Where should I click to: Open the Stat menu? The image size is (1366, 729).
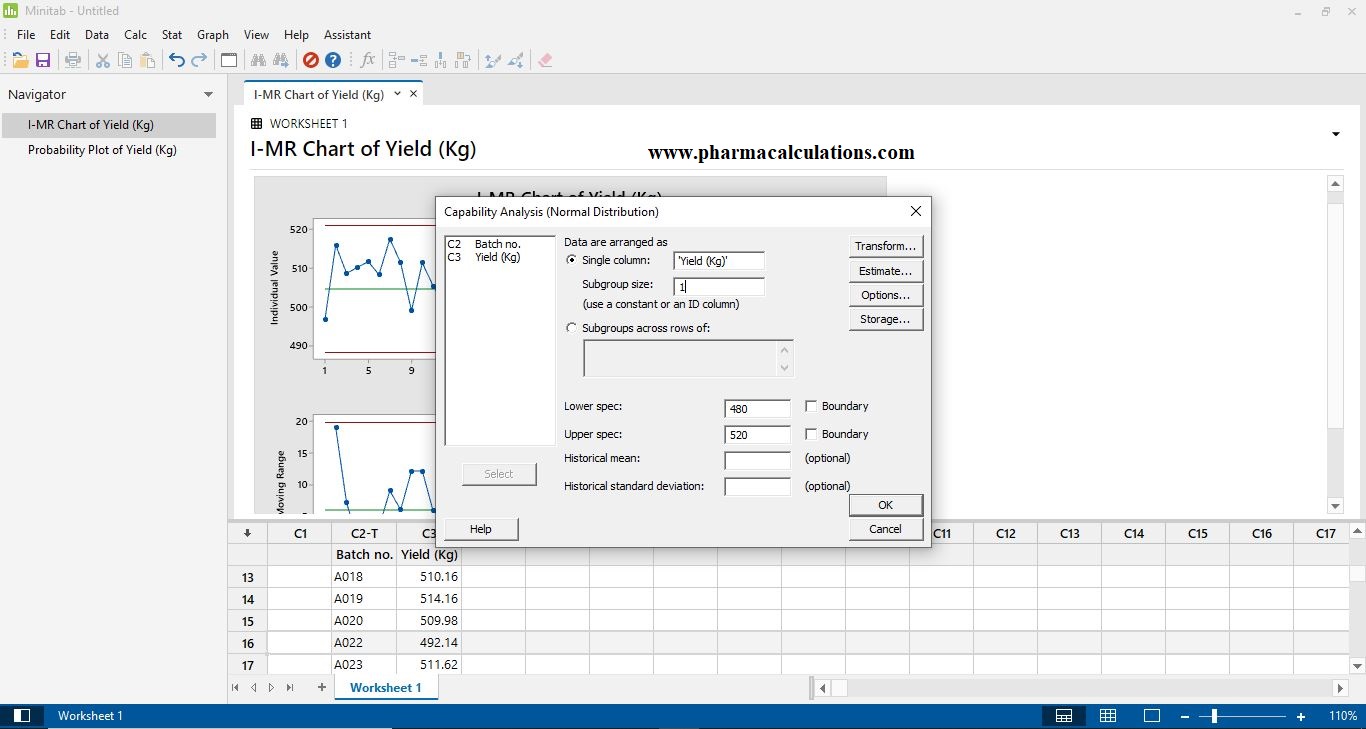click(171, 34)
